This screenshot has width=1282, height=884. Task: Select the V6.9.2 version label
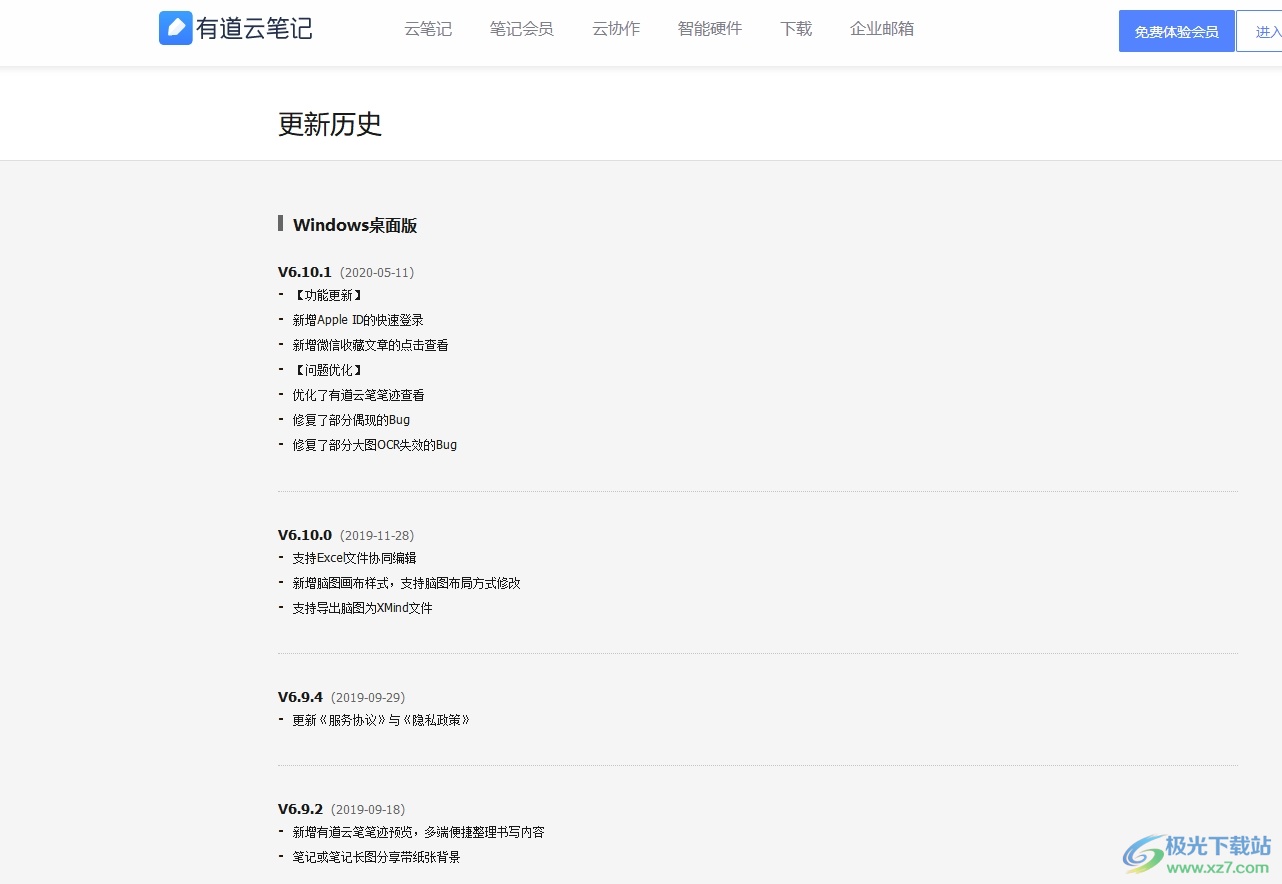coord(301,809)
